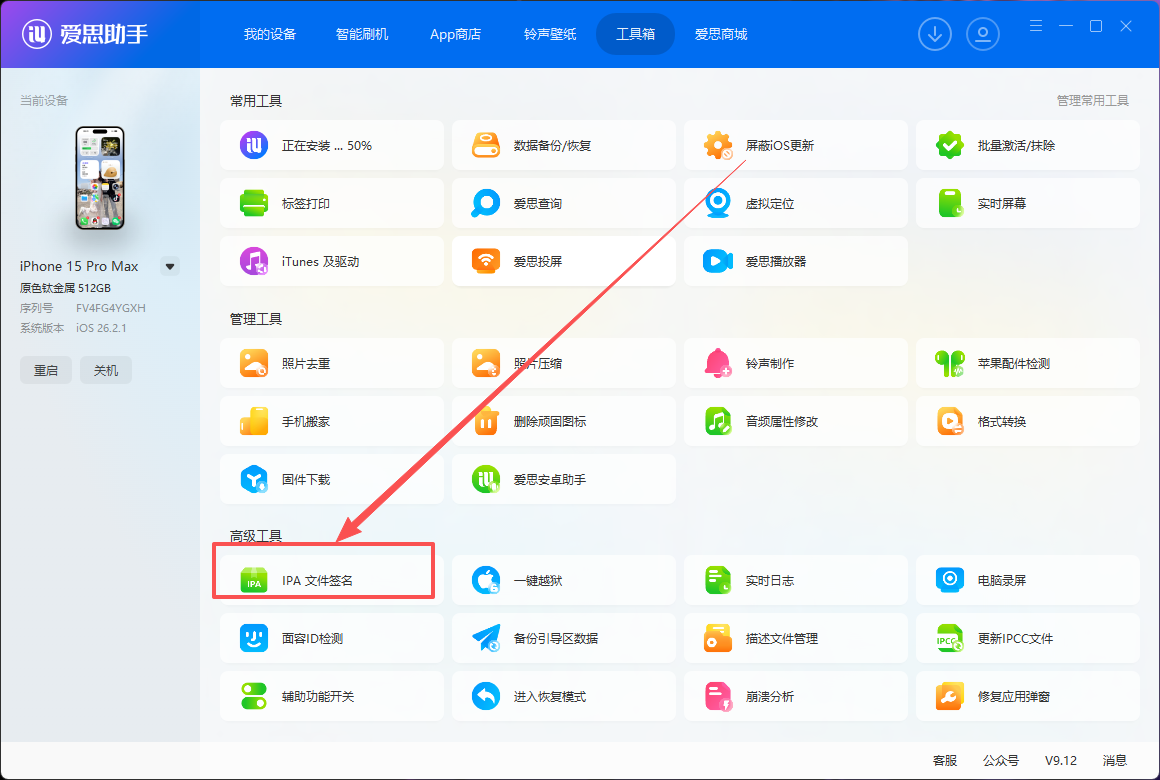Switch to the 我的设备 tab

tap(270, 34)
